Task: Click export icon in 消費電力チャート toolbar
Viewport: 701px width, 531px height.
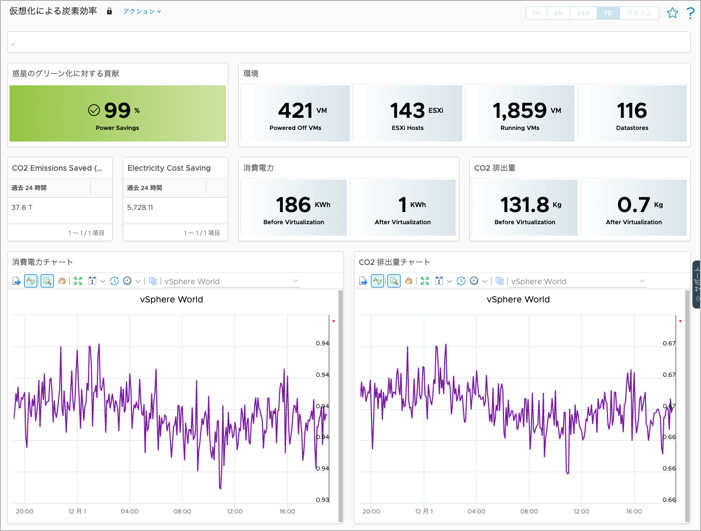Action: [17, 281]
